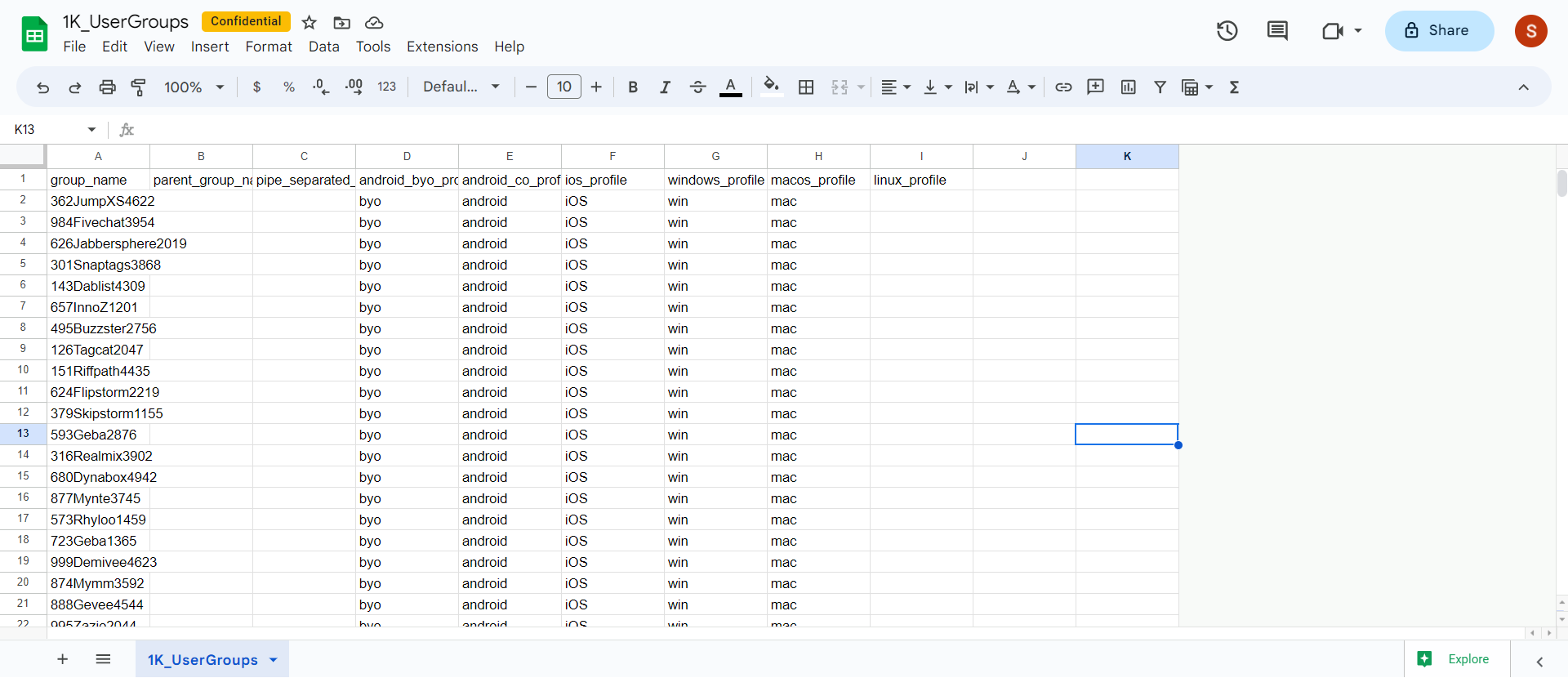View cloud save status icon
Screen dimensions: 1568x678
coord(373,23)
